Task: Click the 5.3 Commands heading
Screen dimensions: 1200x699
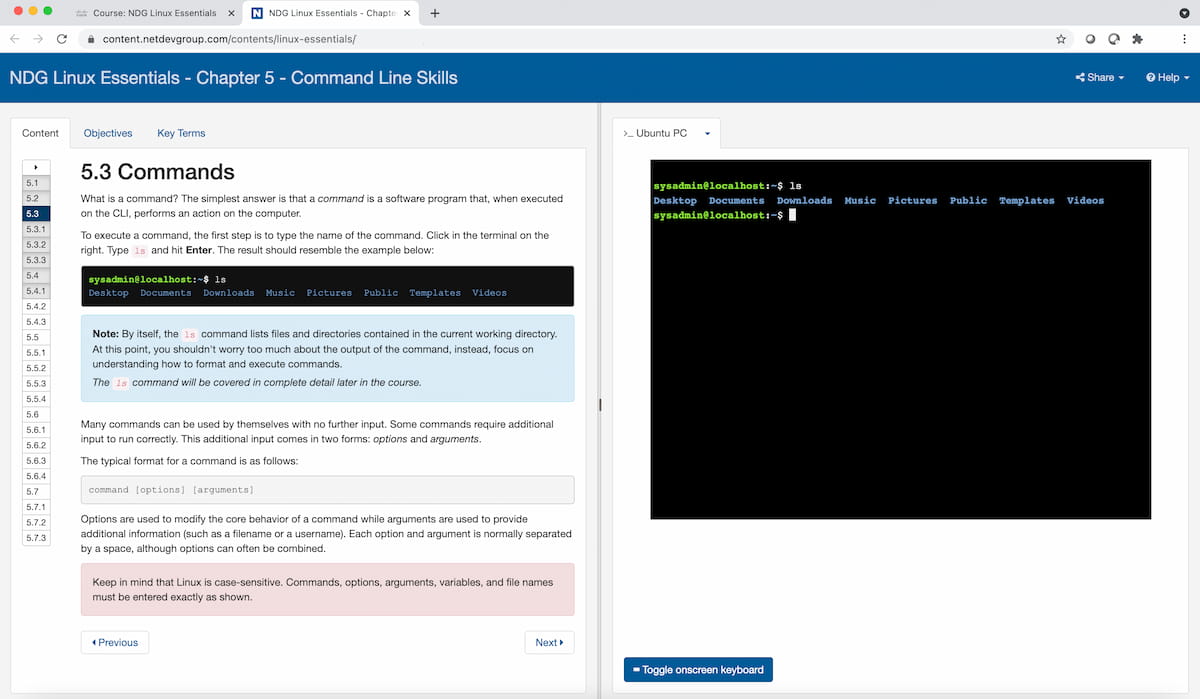Action: (158, 172)
